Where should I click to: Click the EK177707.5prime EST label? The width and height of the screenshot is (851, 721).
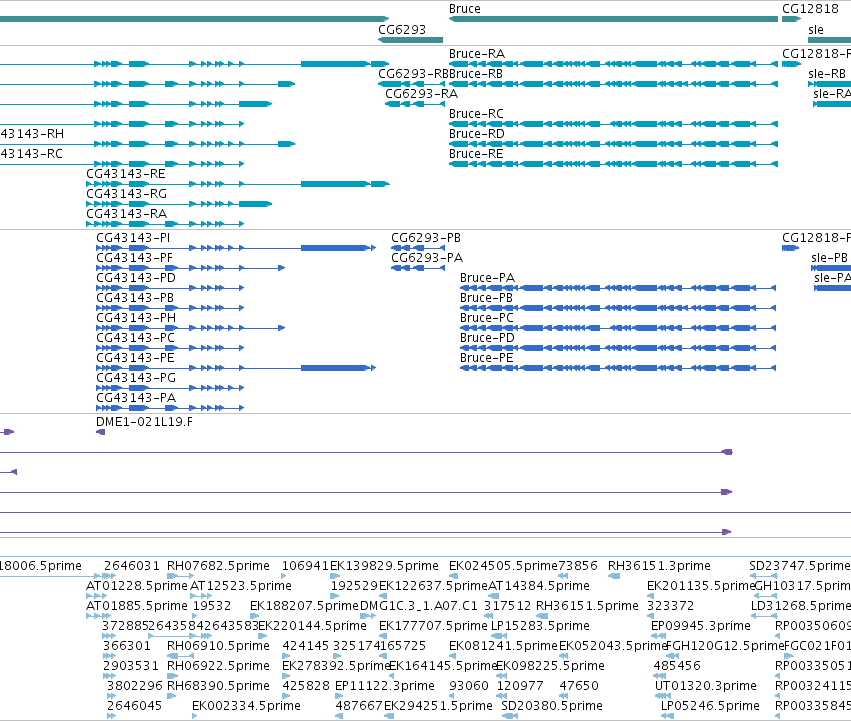[433, 626]
